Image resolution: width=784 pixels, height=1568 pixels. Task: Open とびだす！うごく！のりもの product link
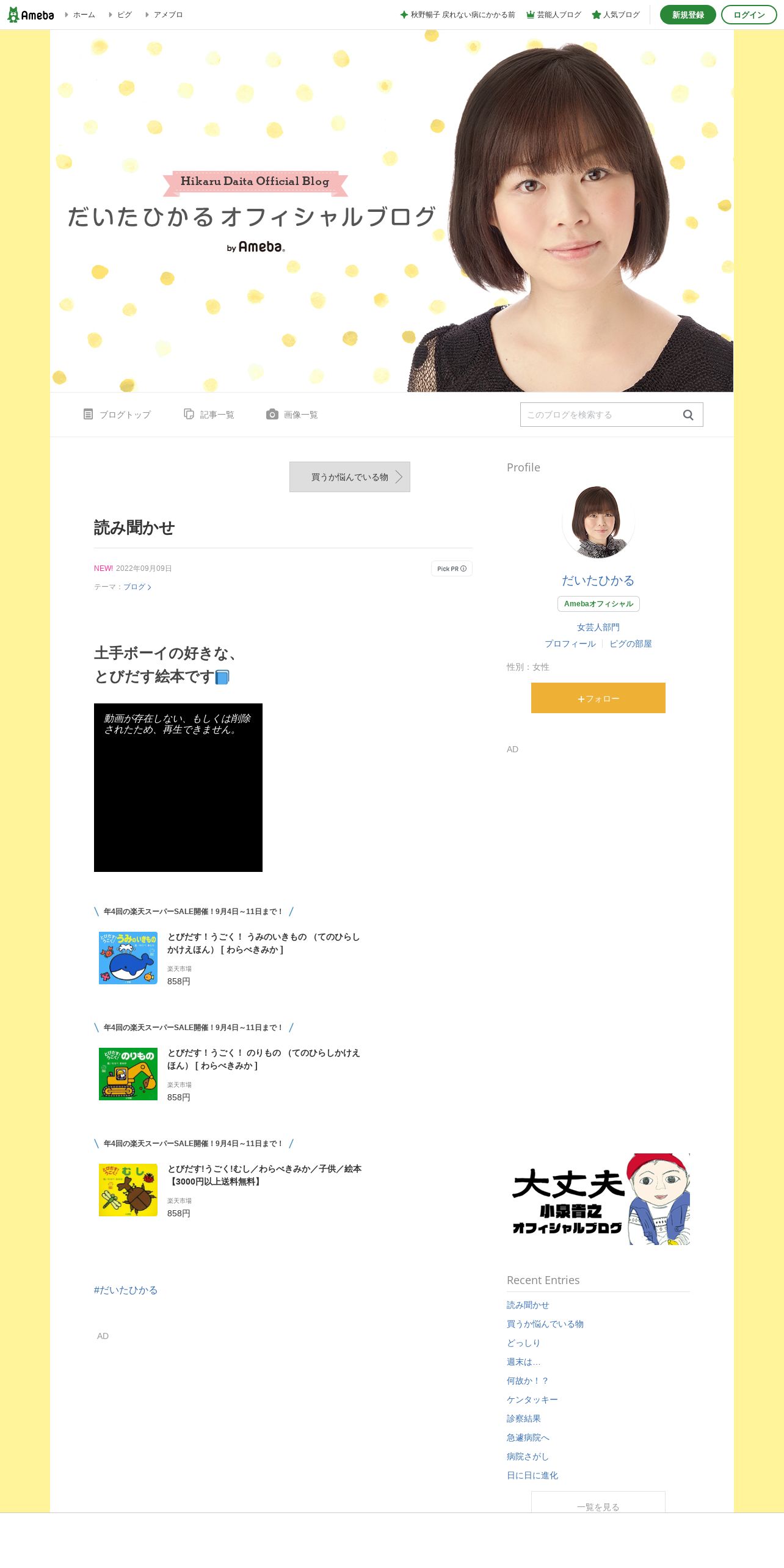(264, 1059)
